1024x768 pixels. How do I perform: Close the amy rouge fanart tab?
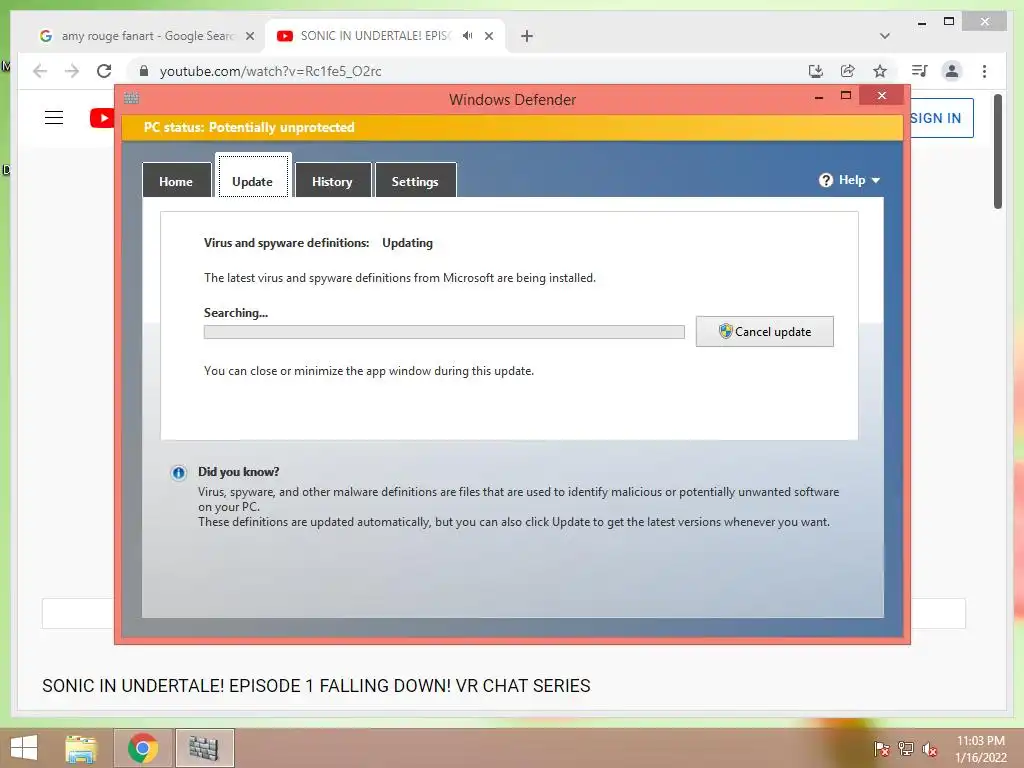pyautogui.click(x=249, y=36)
